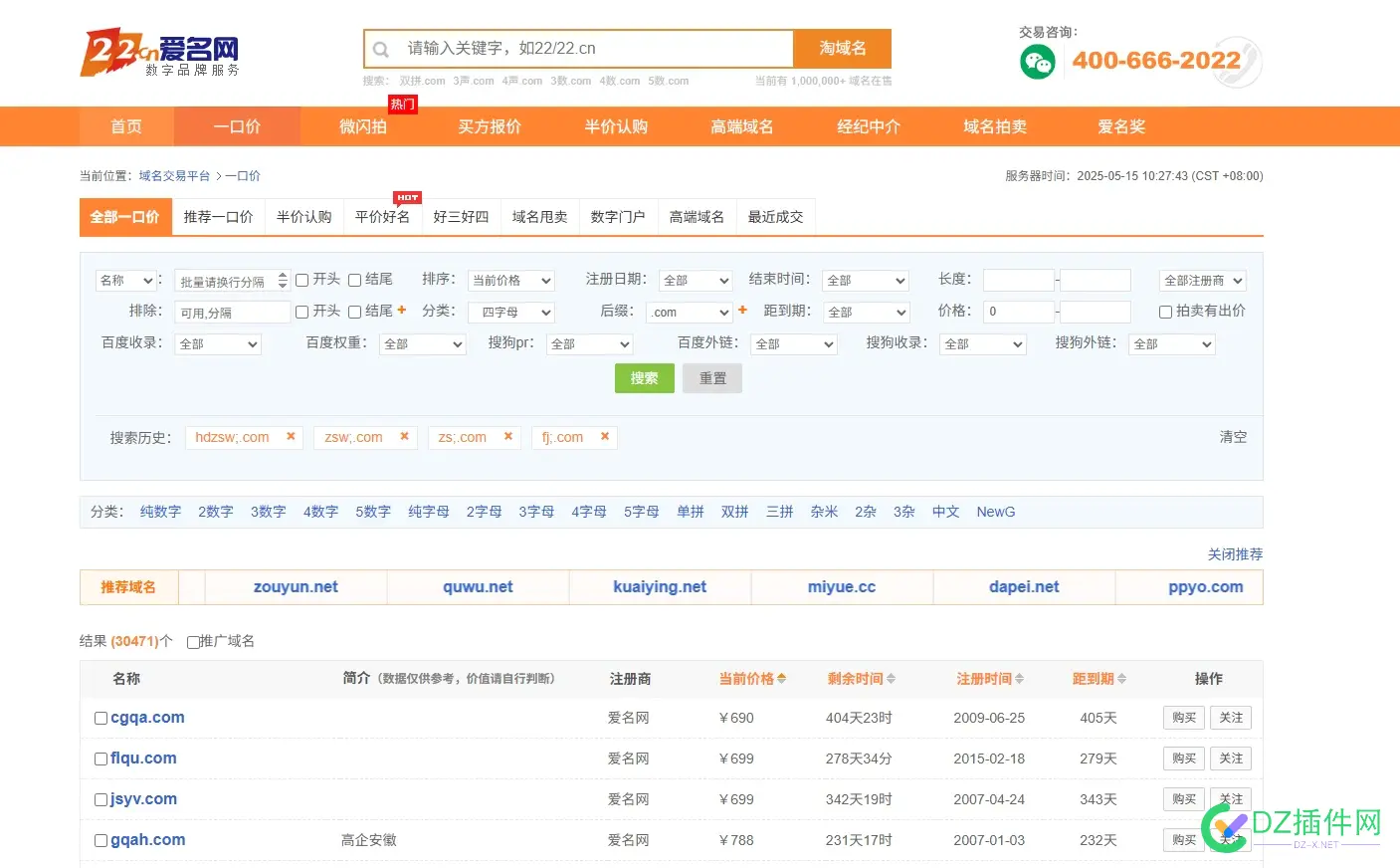
Task: Check the 开头 checkbox next to the name filter
Action: tap(301, 280)
